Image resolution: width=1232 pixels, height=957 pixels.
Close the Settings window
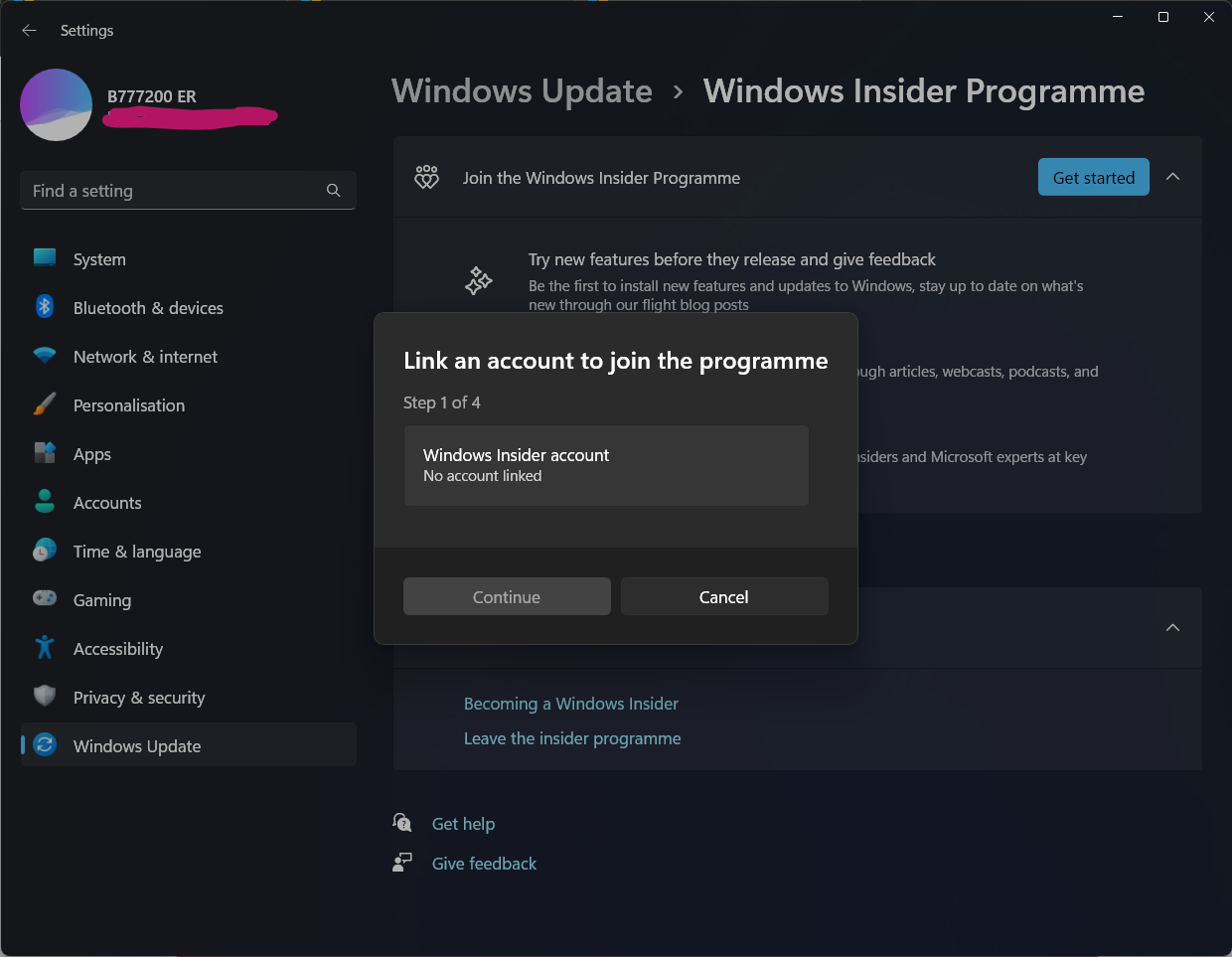[x=1209, y=17]
